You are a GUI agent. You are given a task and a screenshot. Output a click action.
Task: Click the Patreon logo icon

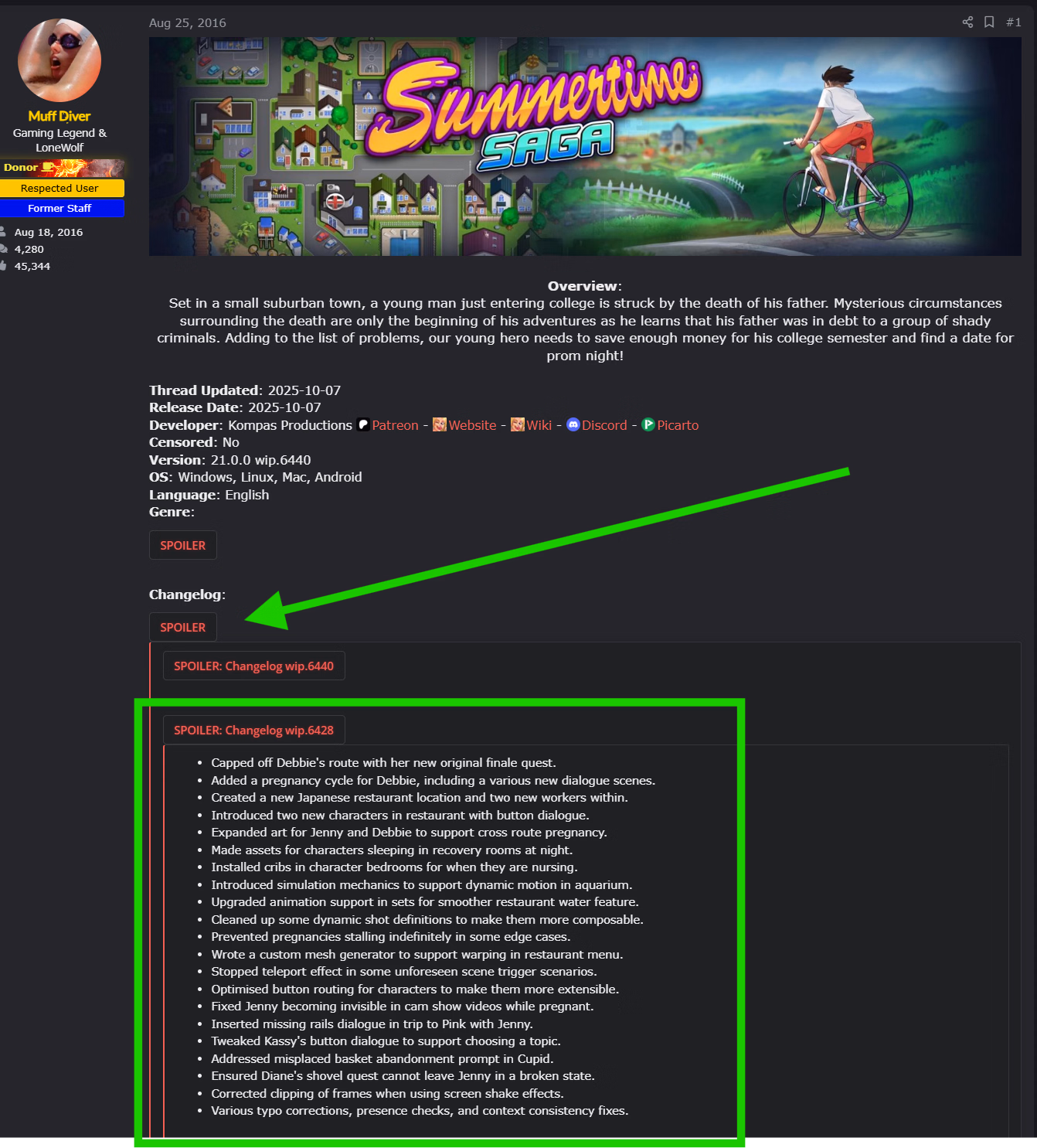pyautogui.click(x=363, y=424)
